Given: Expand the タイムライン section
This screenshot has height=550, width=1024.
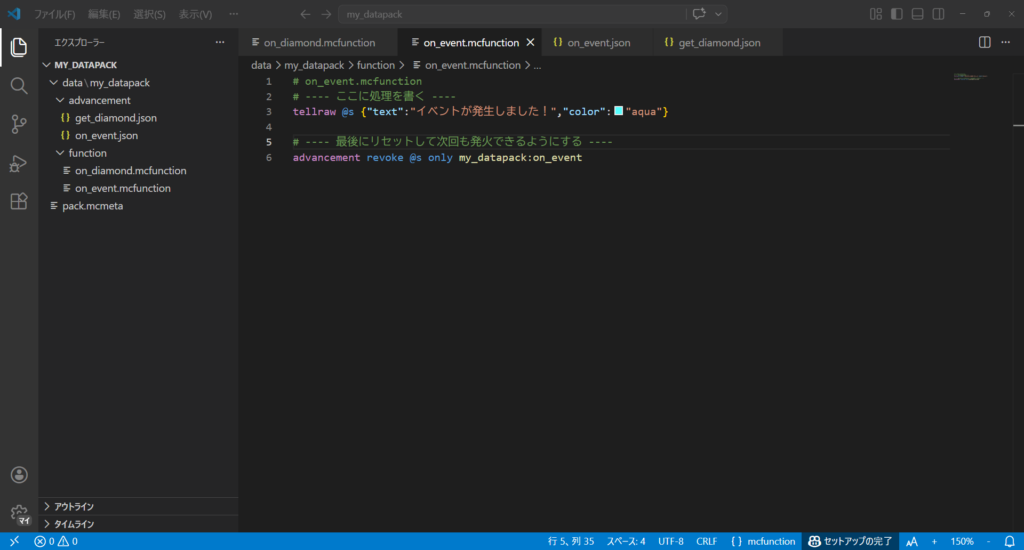Looking at the screenshot, I should click(73, 524).
